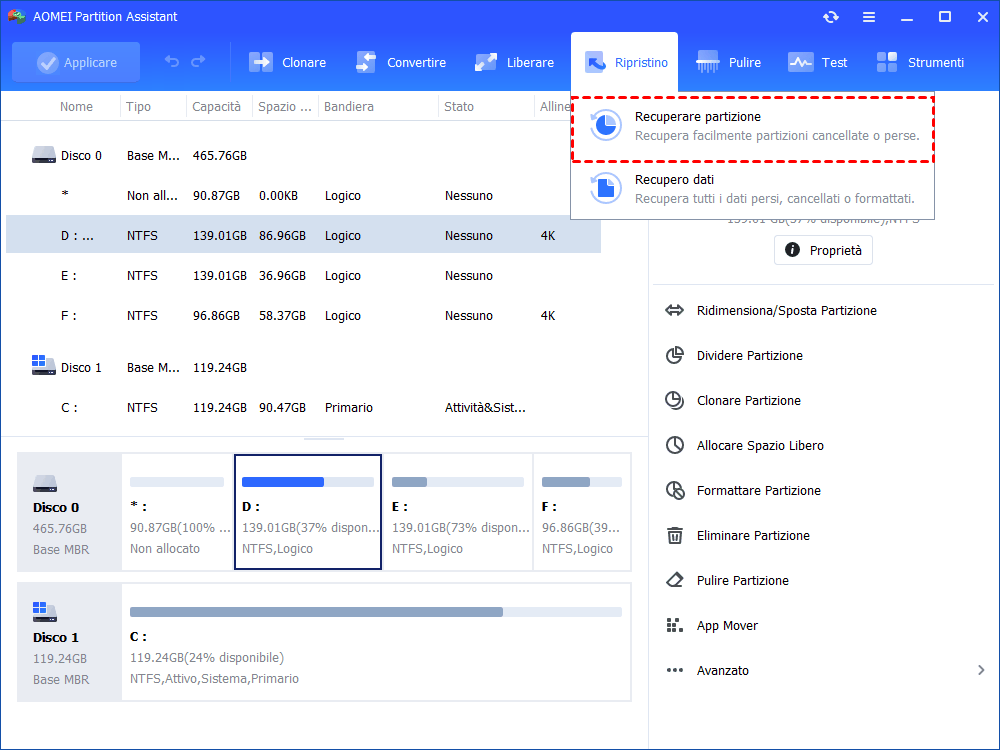1000x750 pixels.
Task: Select the Ripristino tab
Action: tap(624, 62)
